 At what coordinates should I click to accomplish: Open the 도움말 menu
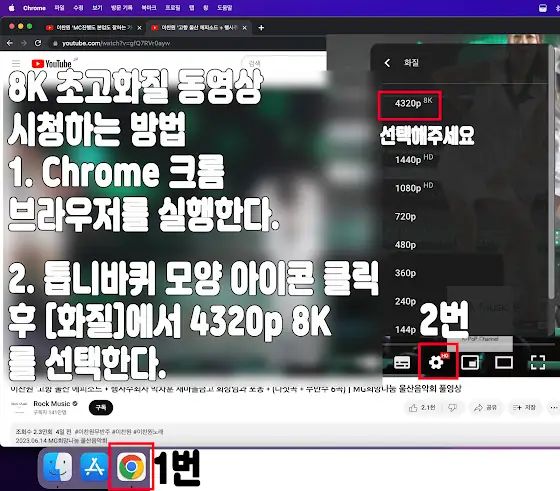(225, 7)
